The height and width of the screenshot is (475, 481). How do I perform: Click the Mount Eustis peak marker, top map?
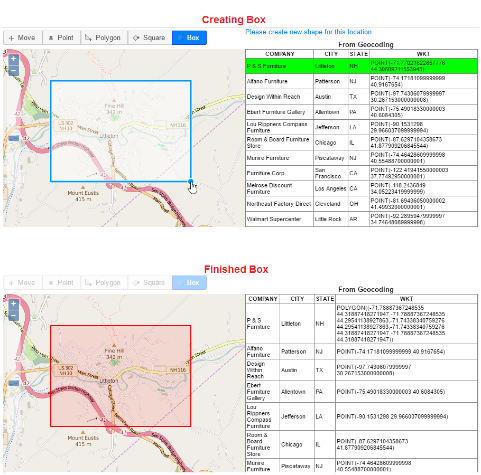[83, 188]
